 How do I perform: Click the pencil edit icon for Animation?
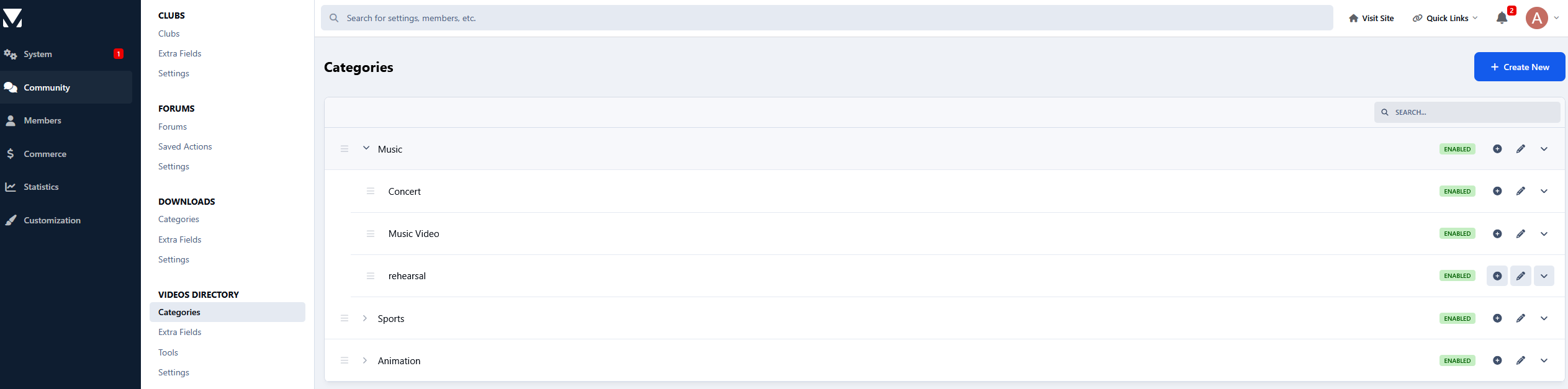[x=1520, y=360]
